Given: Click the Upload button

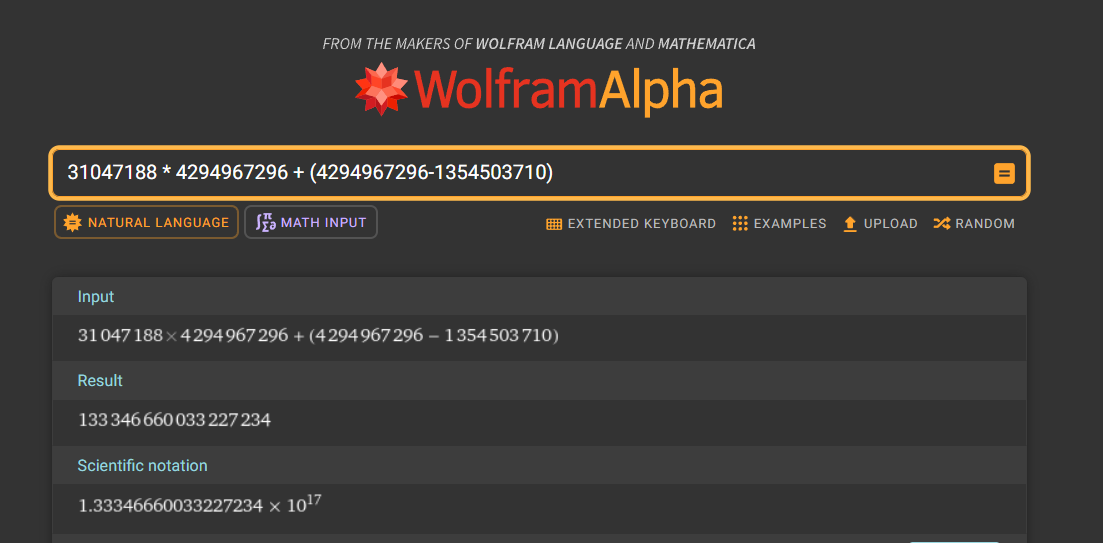Looking at the screenshot, I should (x=880, y=224).
